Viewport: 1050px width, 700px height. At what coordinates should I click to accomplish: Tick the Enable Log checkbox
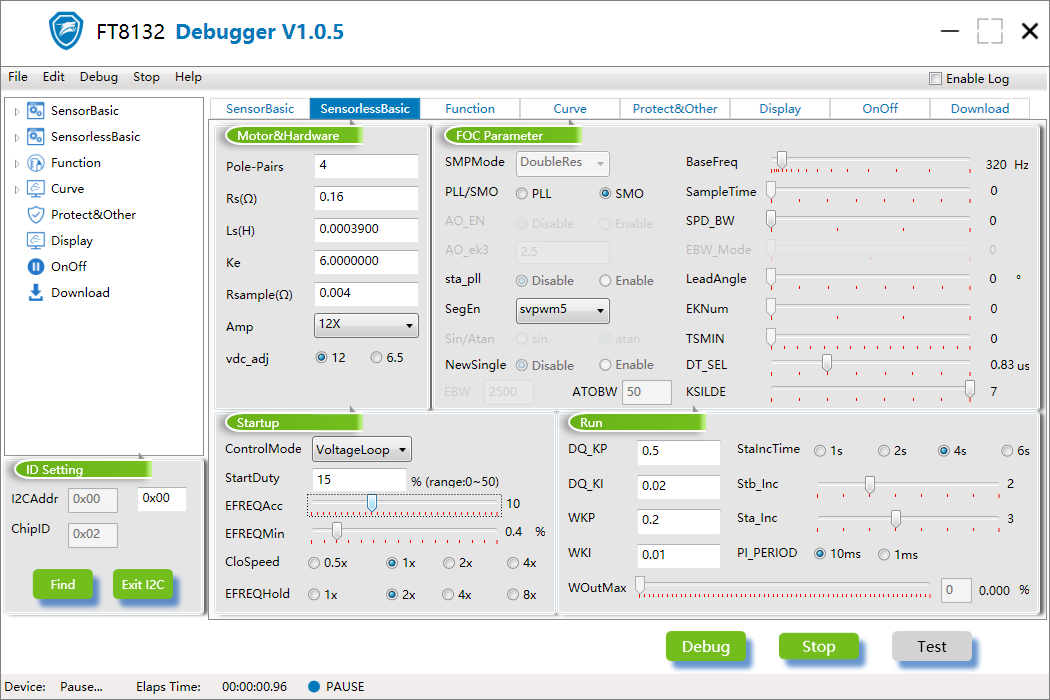(935, 78)
